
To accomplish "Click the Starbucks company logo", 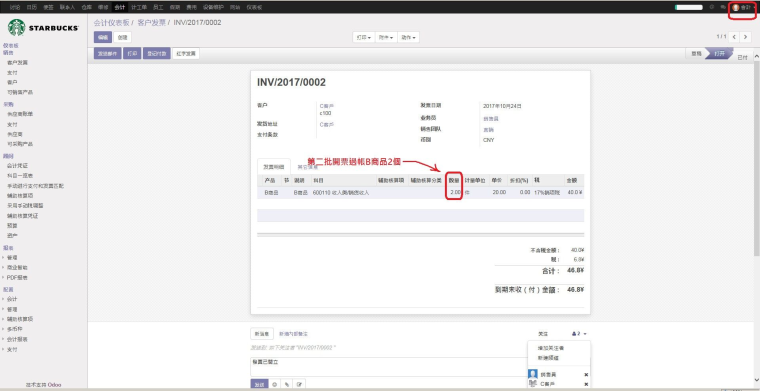I will tap(43, 28).
